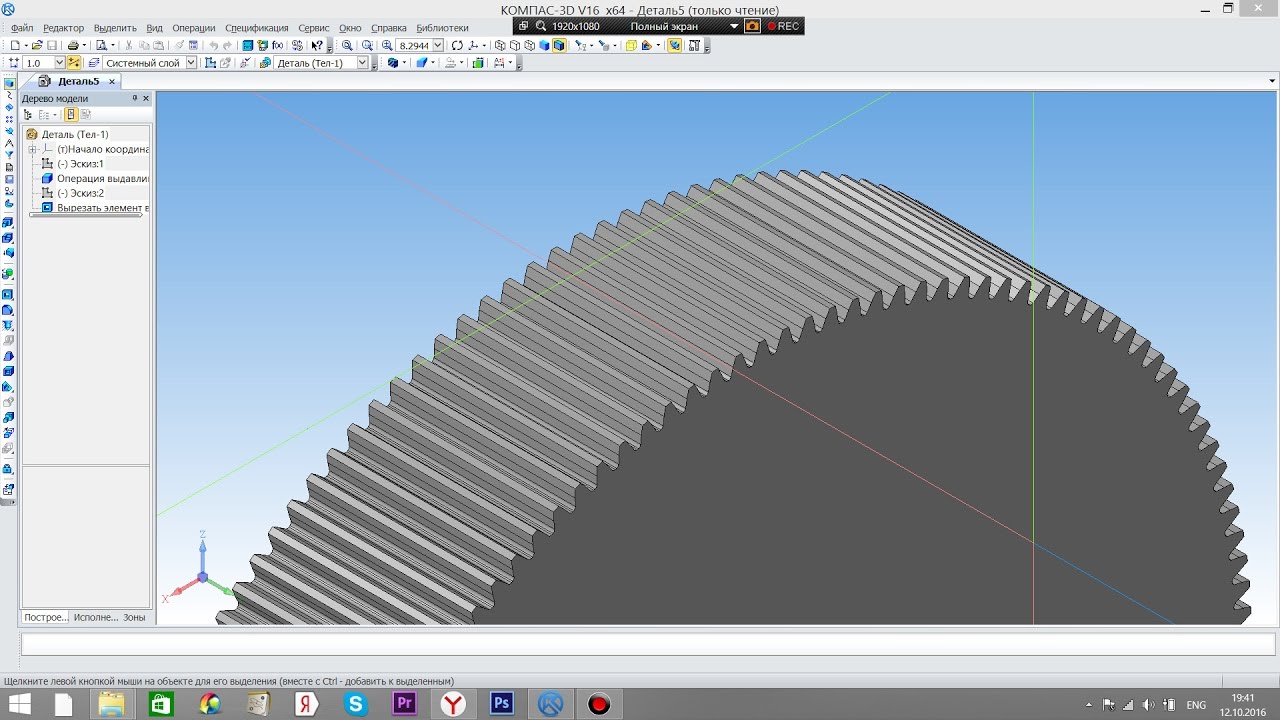Switch to the Зоны bottom tab
The width and height of the screenshot is (1280, 720).
tap(134, 617)
